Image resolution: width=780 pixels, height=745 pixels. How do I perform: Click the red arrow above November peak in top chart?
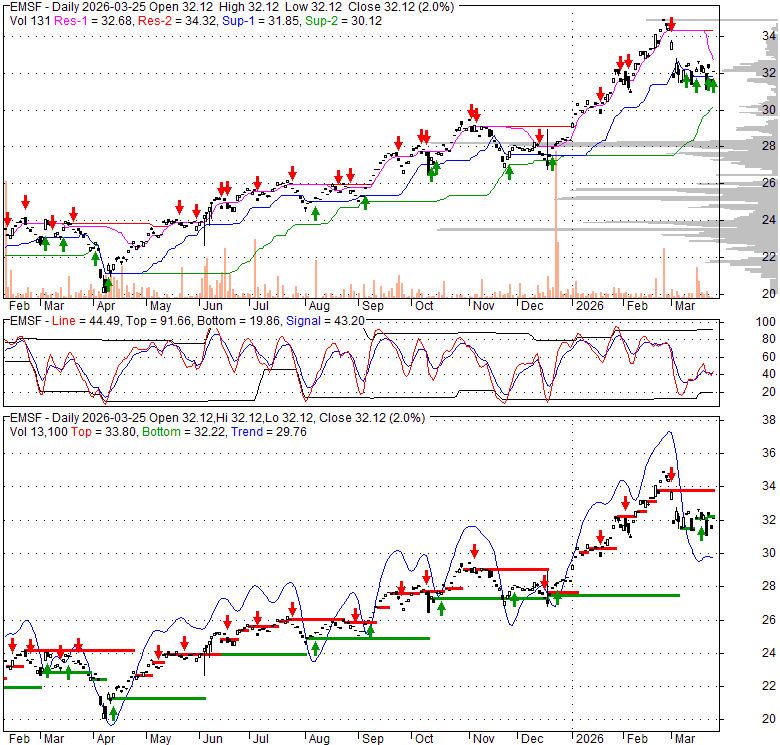(469, 113)
